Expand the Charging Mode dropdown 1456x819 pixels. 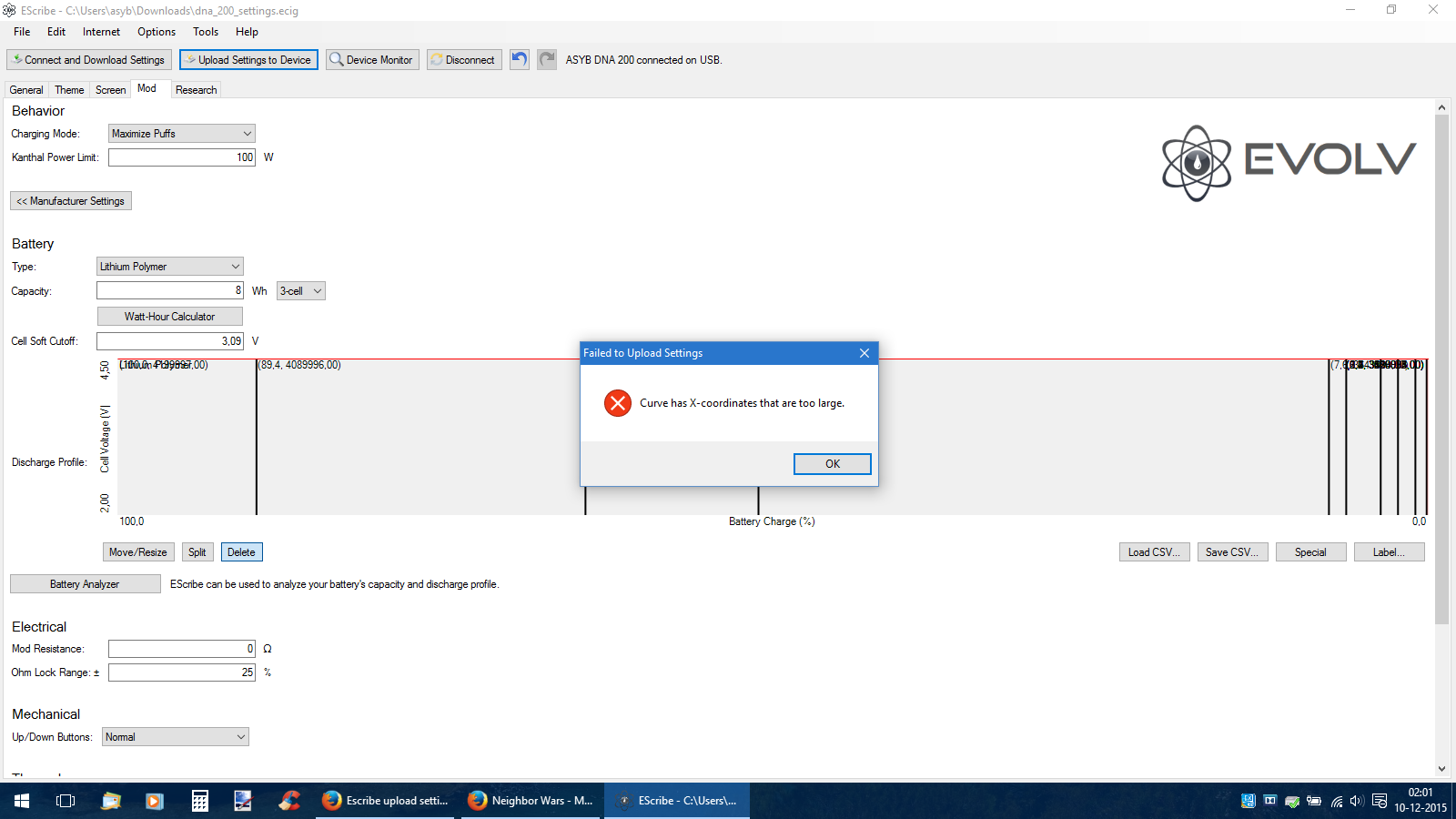click(x=181, y=134)
